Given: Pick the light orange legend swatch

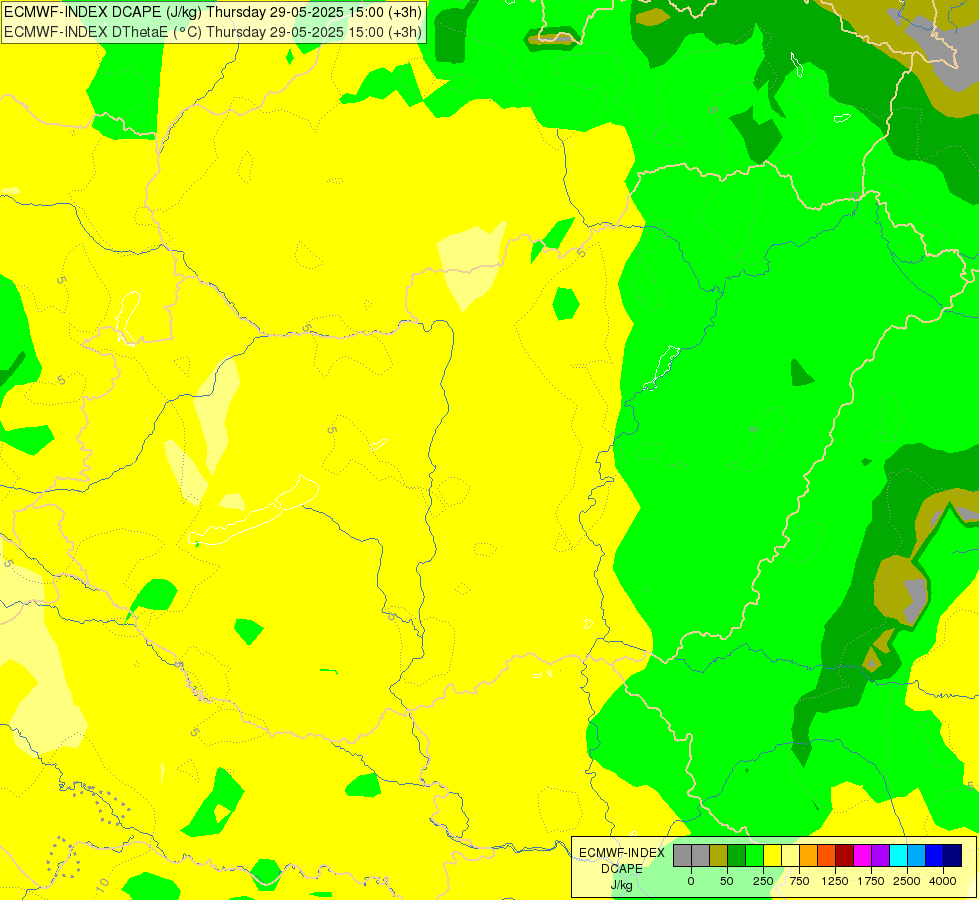Looking at the screenshot, I should click(809, 855).
